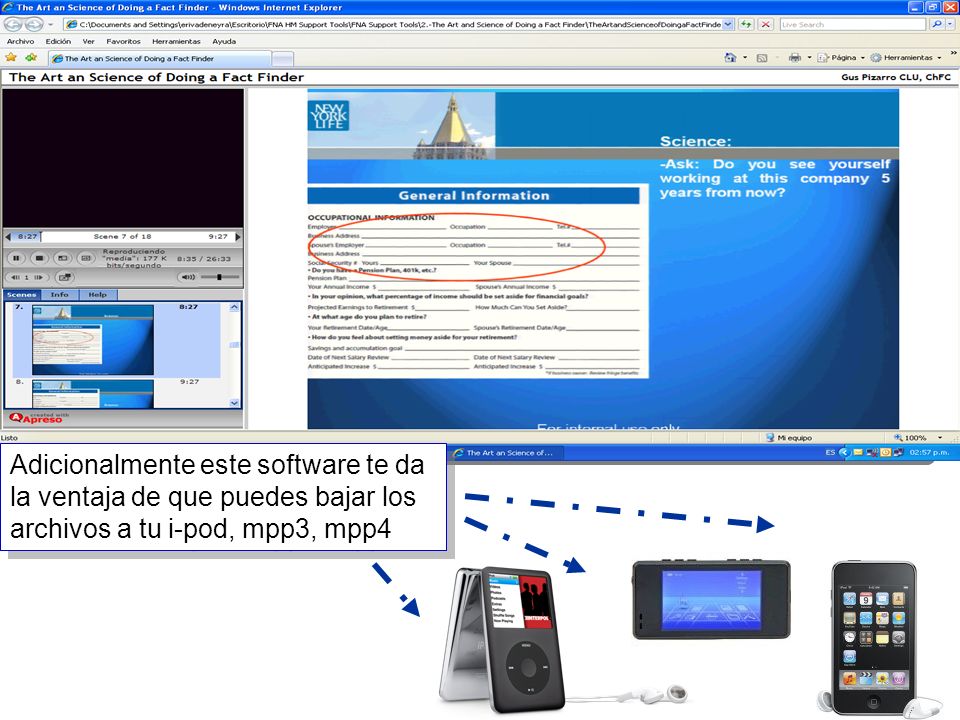Click the RSS feeds icon

click(x=762, y=58)
